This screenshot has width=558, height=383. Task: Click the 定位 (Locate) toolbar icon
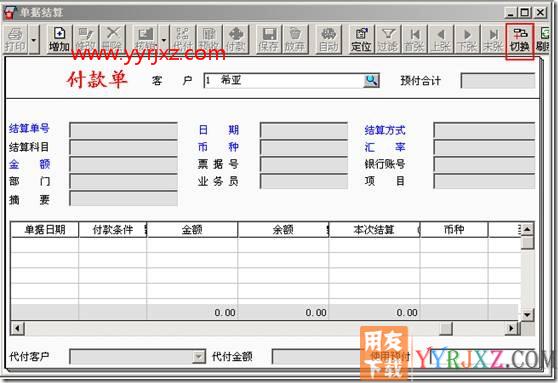[x=361, y=39]
